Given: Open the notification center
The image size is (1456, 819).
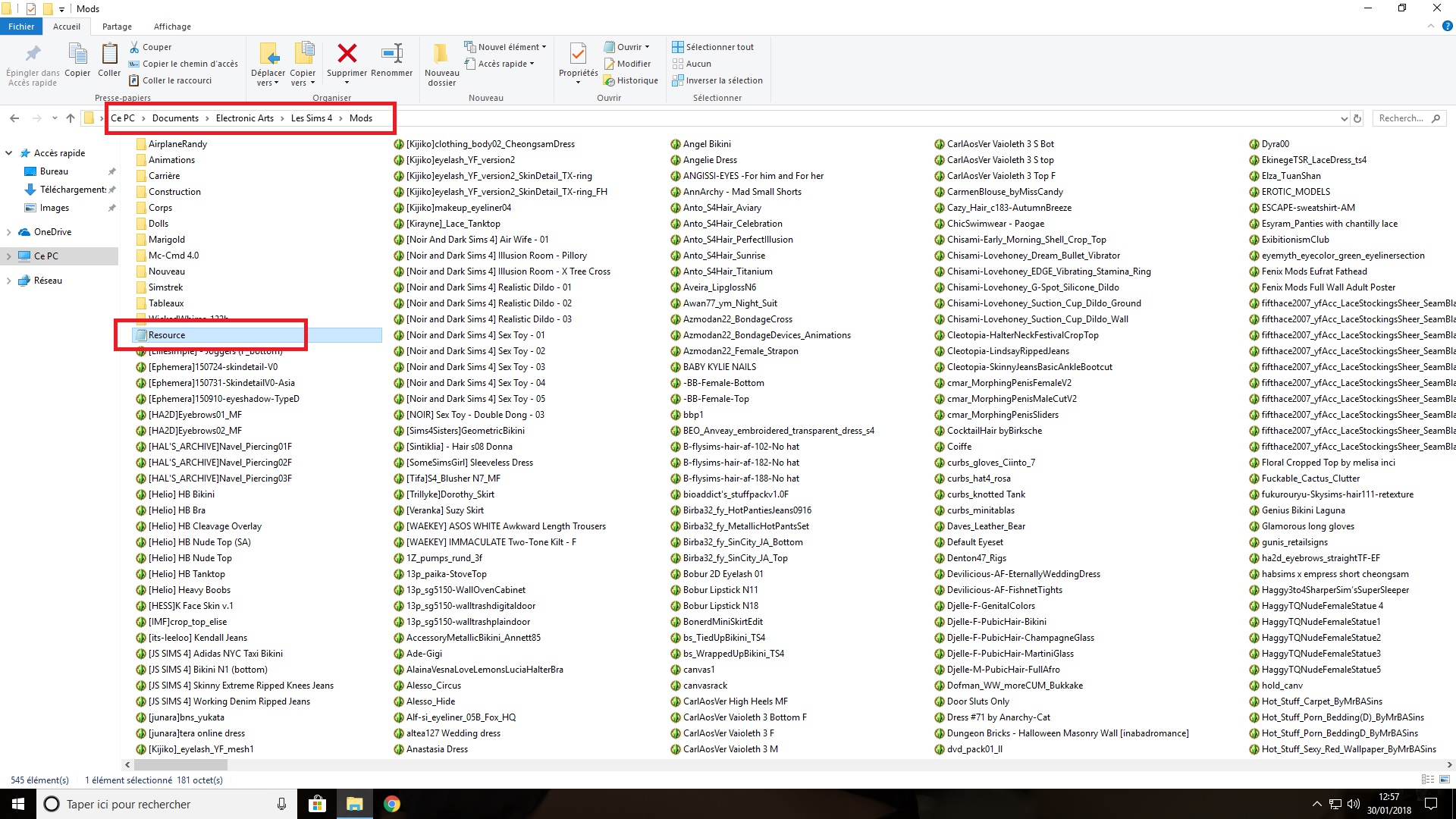Looking at the screenshot, I should click(1431, 804).
